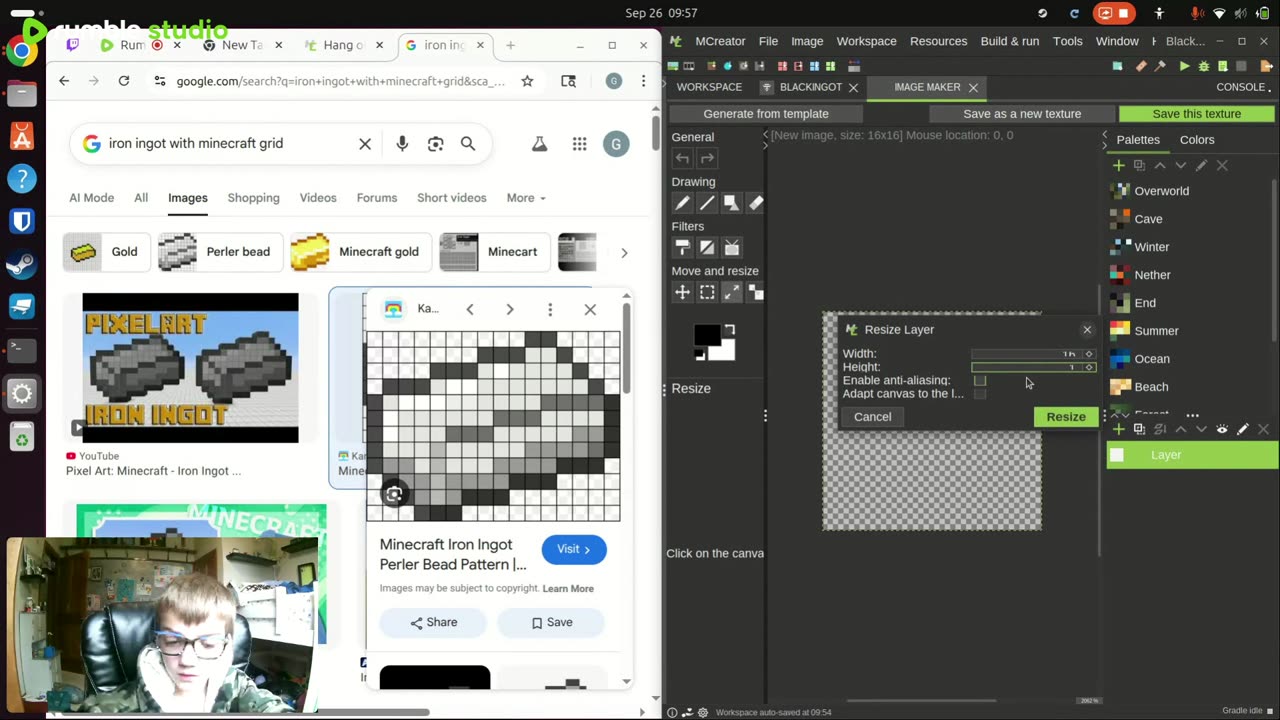Open the Image menu in MCreator
The image size is (1280, 720).
807,41
